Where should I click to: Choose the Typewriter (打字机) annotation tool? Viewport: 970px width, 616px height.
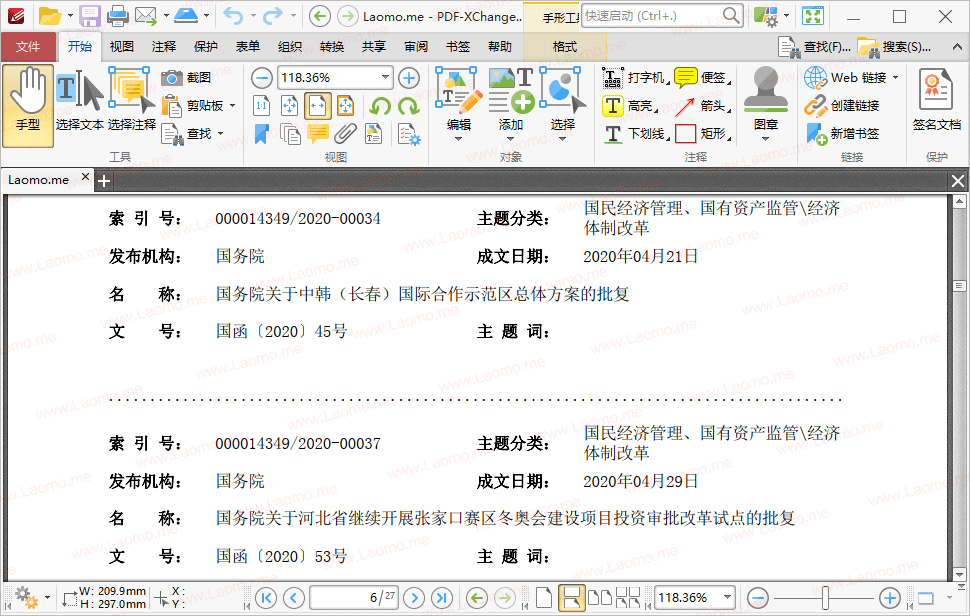pyautogui.click(x=634, y=78)
